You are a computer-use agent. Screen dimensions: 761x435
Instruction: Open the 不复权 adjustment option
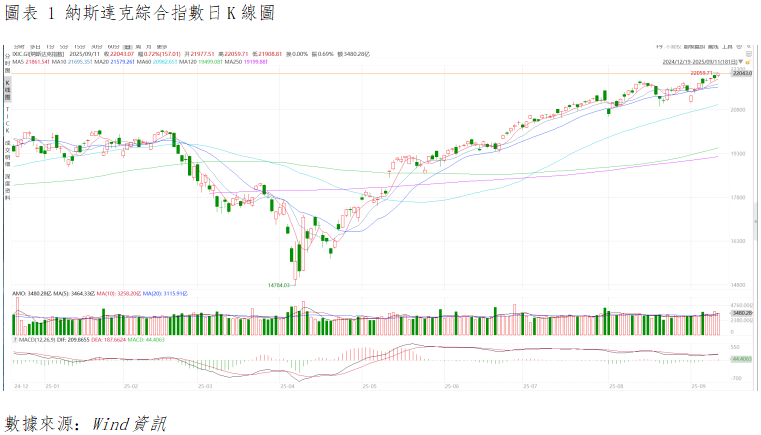pyautogui.click(x=673, y=47)
